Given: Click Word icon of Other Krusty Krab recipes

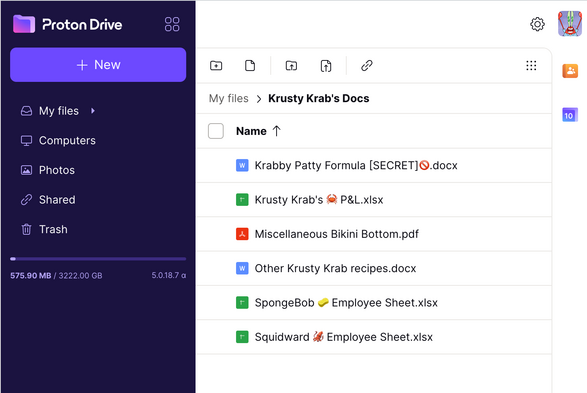Looking at the screenshot, I should (242, 268).
